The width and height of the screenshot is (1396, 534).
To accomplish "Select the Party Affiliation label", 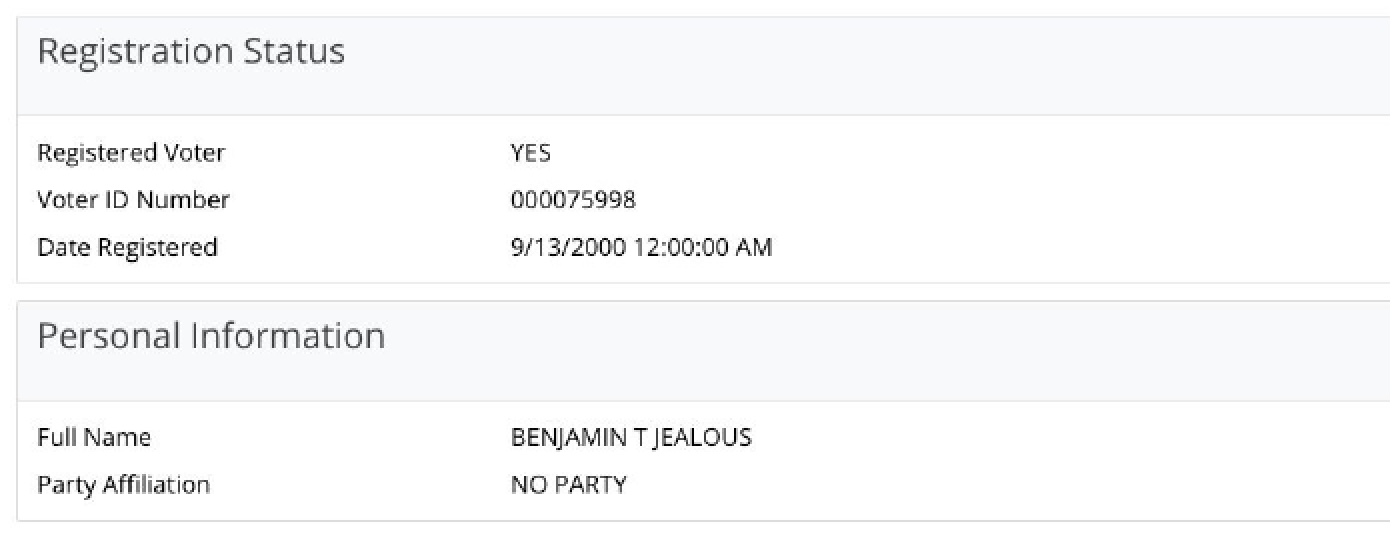I will pos(124,485).
